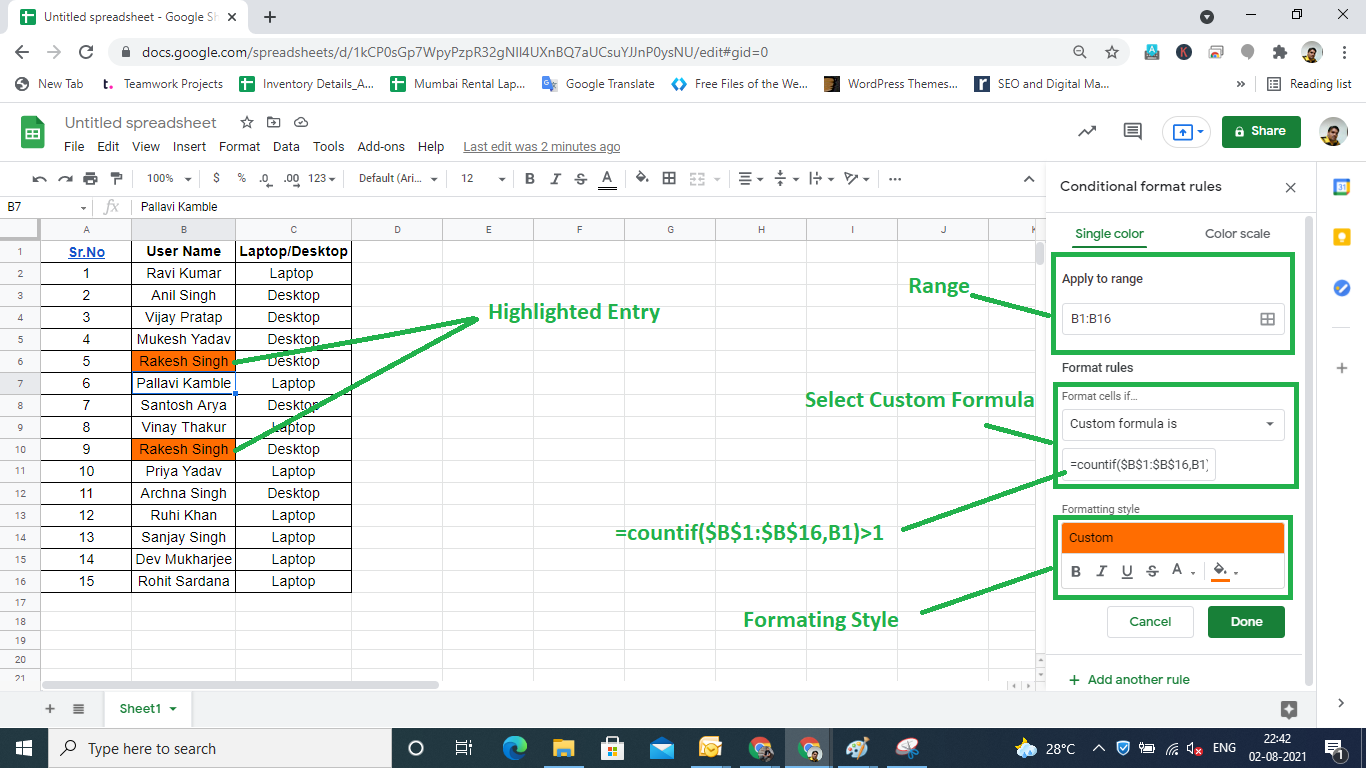This screenshot has width=1366, height=768.
Task: Toggle Strikethrough in the main toolbar
Action: click(x=581, y=179)
